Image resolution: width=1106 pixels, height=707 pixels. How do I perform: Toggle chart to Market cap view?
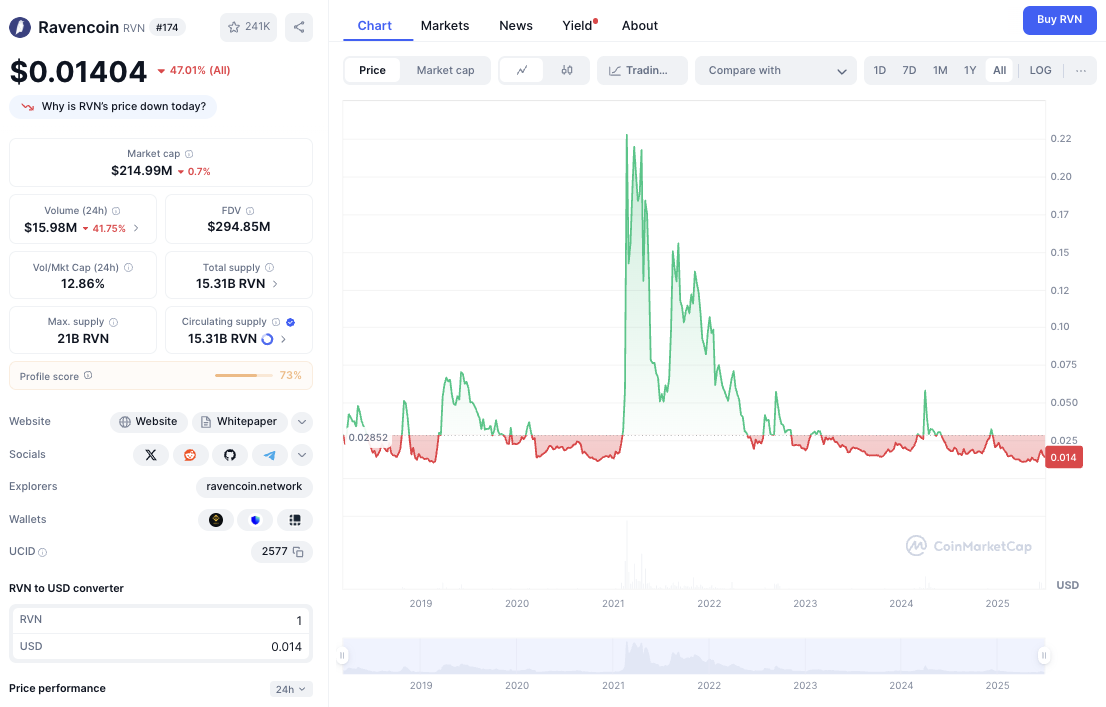point(445,70)
